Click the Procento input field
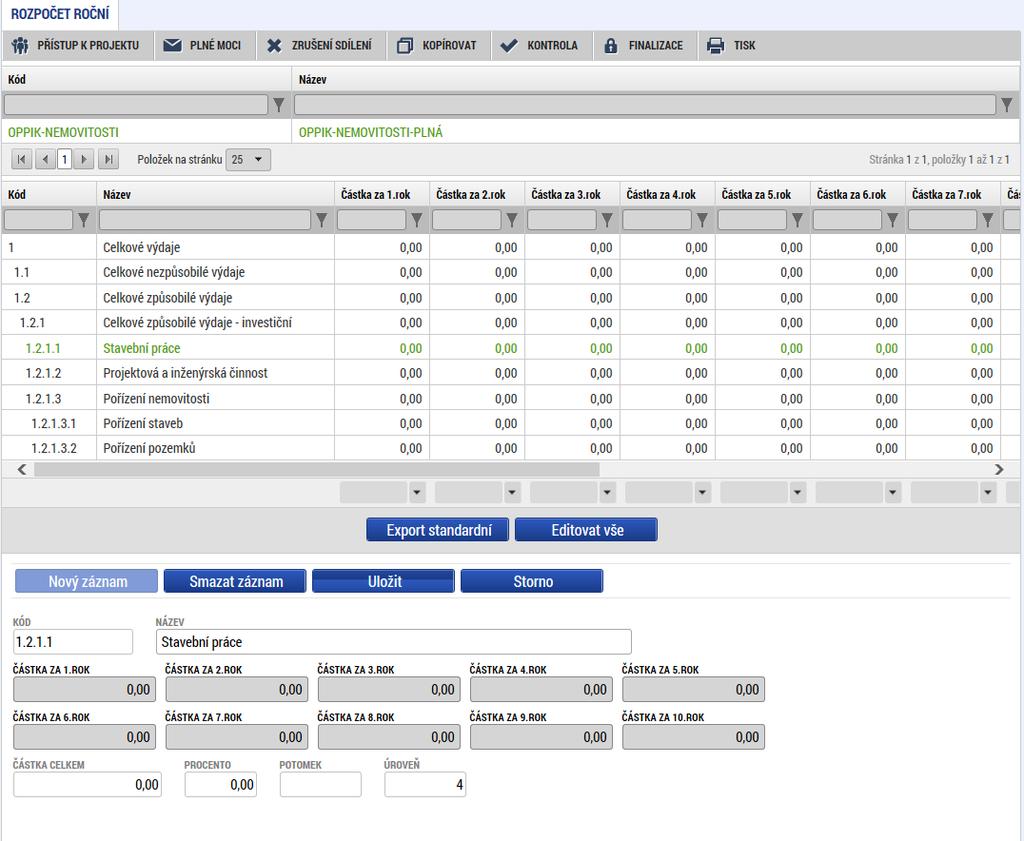The width and height of the screenshot is (1024, 841). [221, 784]
